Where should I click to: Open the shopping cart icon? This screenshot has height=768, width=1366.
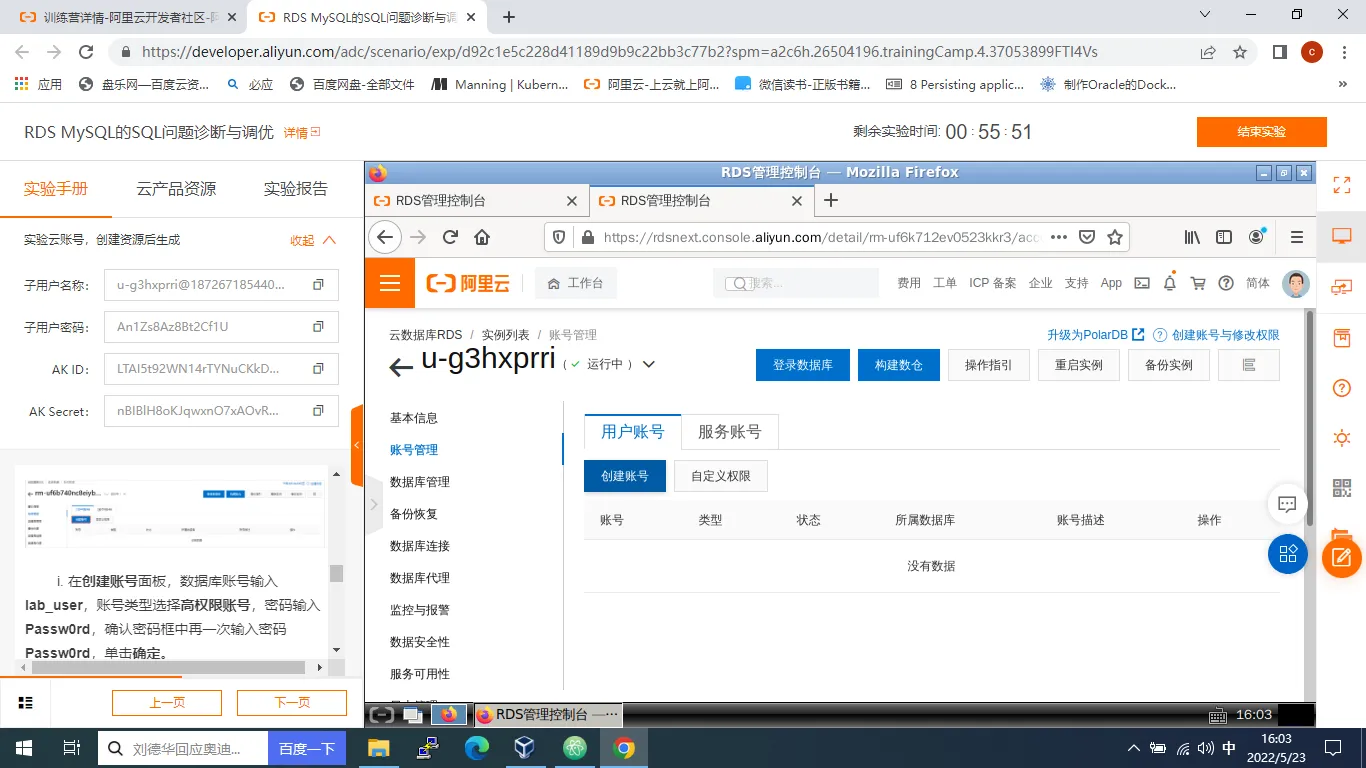click(x=1198, y=283)
